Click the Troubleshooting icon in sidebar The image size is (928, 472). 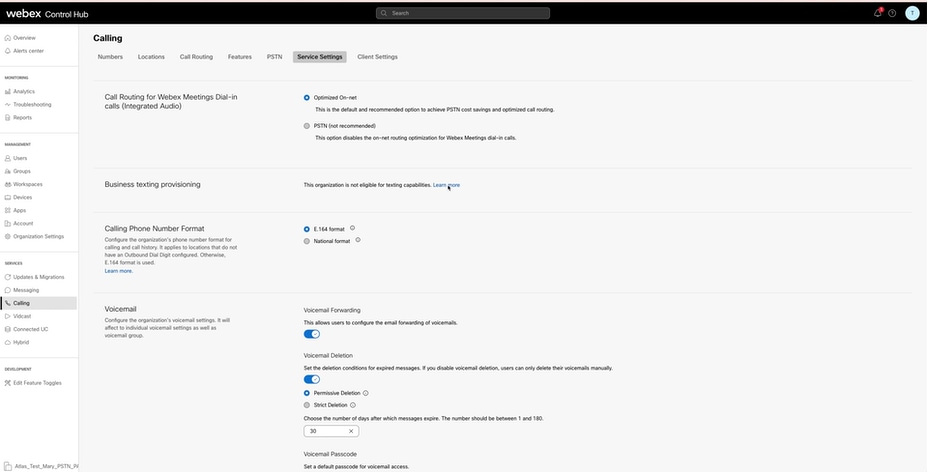[8, 105]
